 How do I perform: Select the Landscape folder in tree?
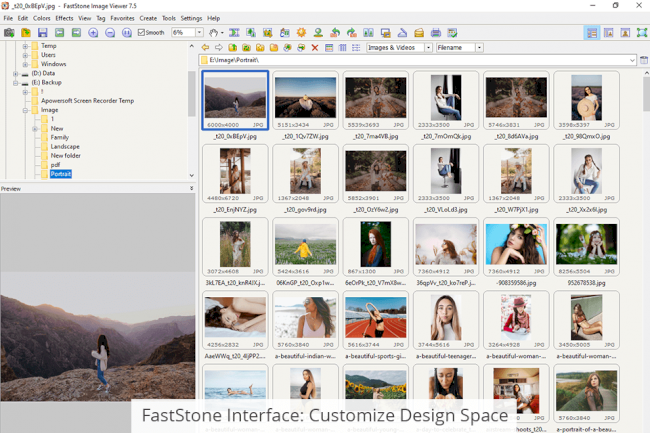pyautogui.click(x=65, y=147)
